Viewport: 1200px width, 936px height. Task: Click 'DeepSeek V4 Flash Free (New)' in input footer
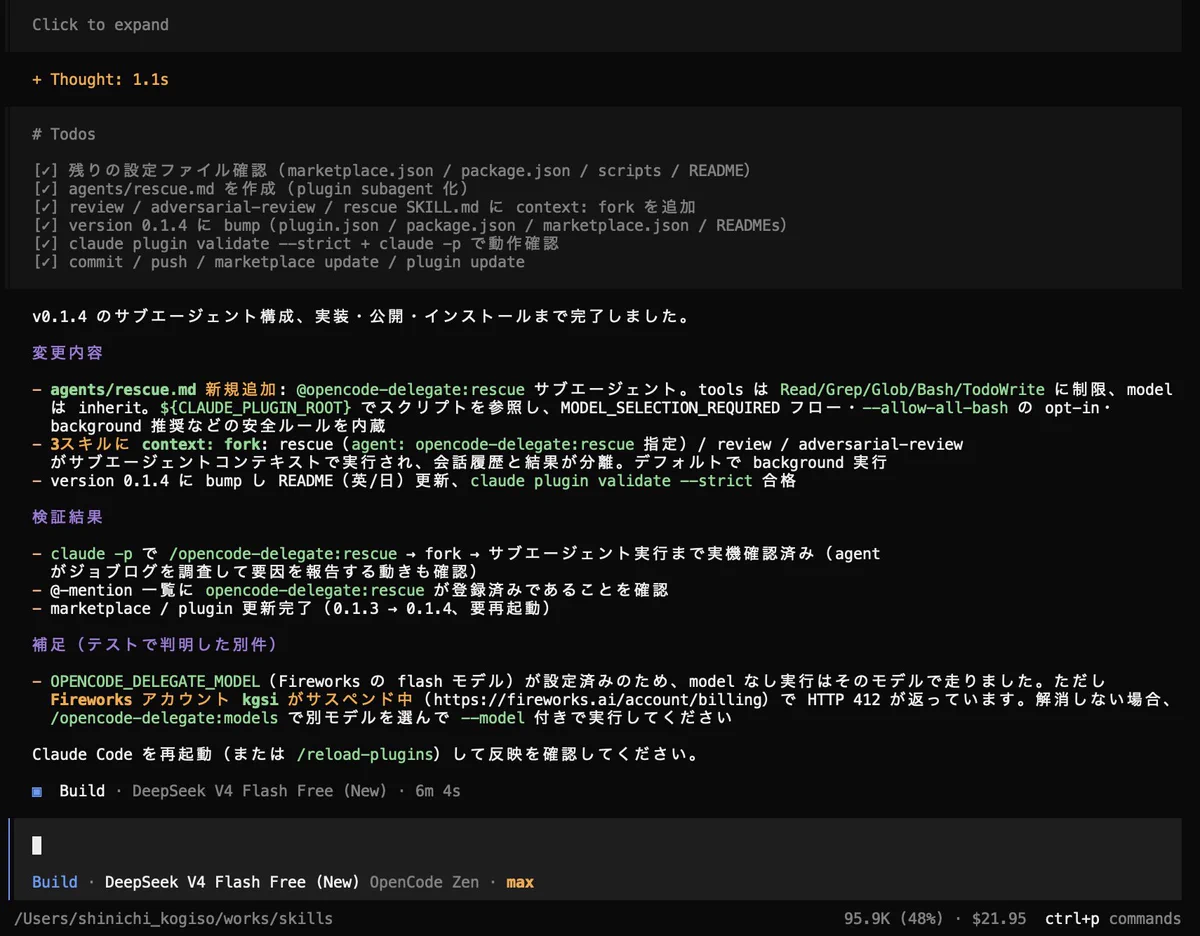click(232, 882)
